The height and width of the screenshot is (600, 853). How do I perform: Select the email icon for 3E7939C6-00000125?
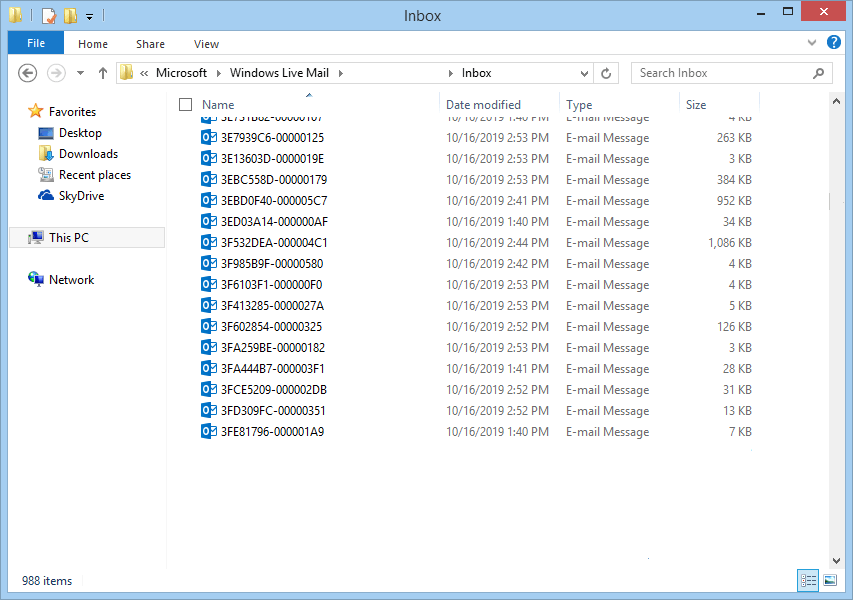pyautogui.click(x=209, y=137)
